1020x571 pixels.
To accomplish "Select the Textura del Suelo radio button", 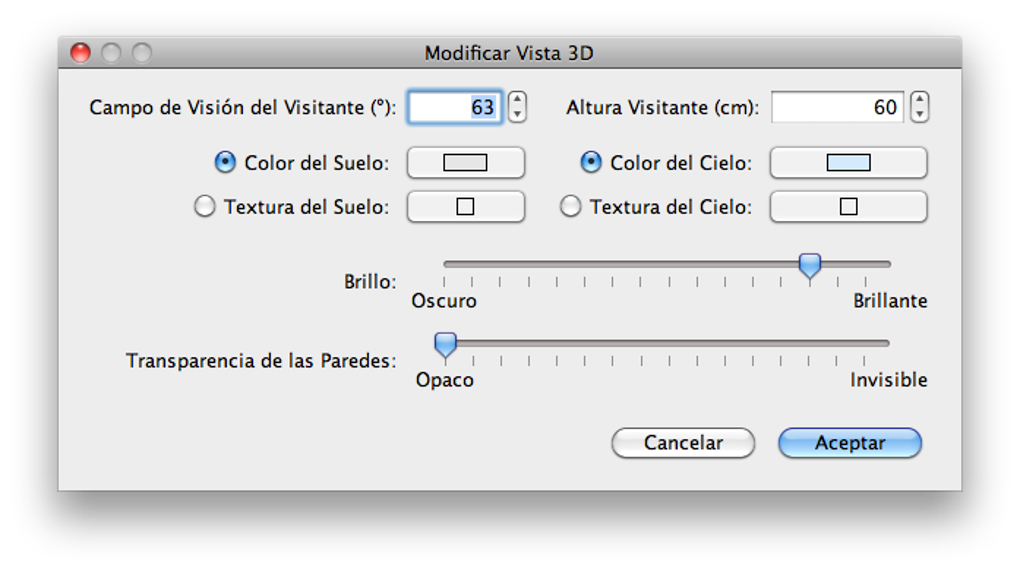I will click(x=205, y=207).
